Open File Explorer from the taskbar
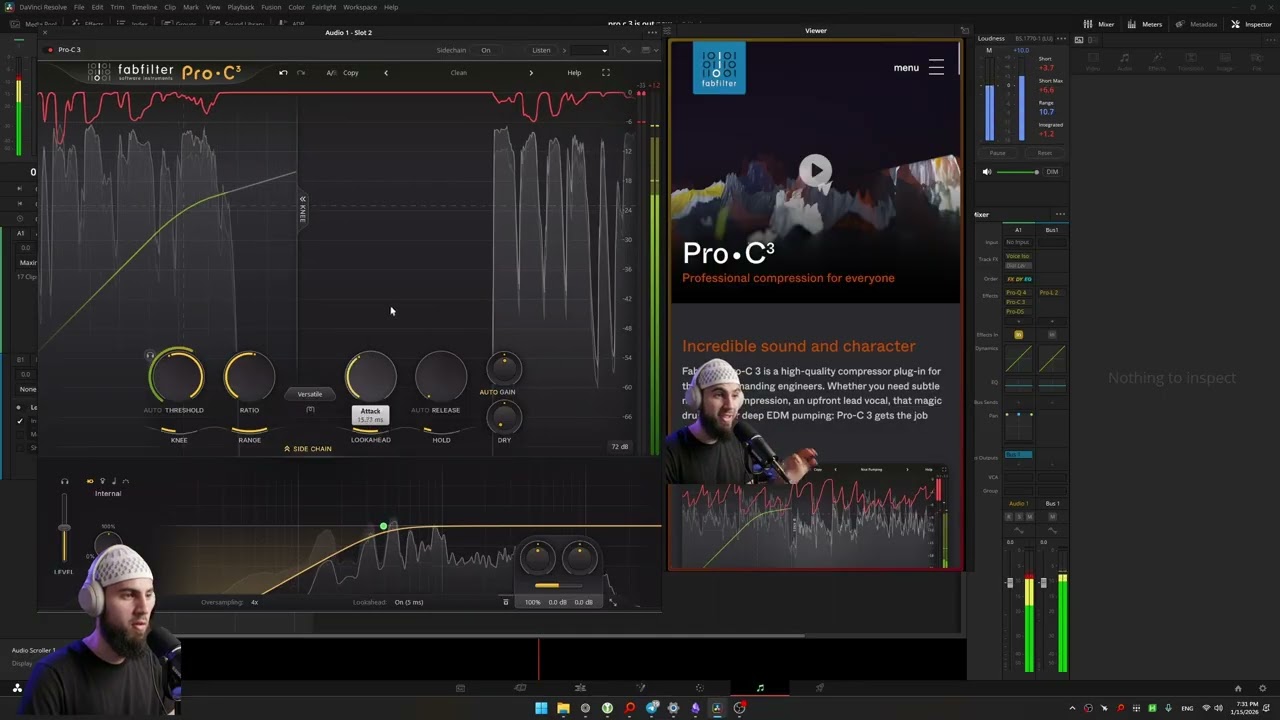The width and height of the screenshot is (1280, 720). [563, 708]
